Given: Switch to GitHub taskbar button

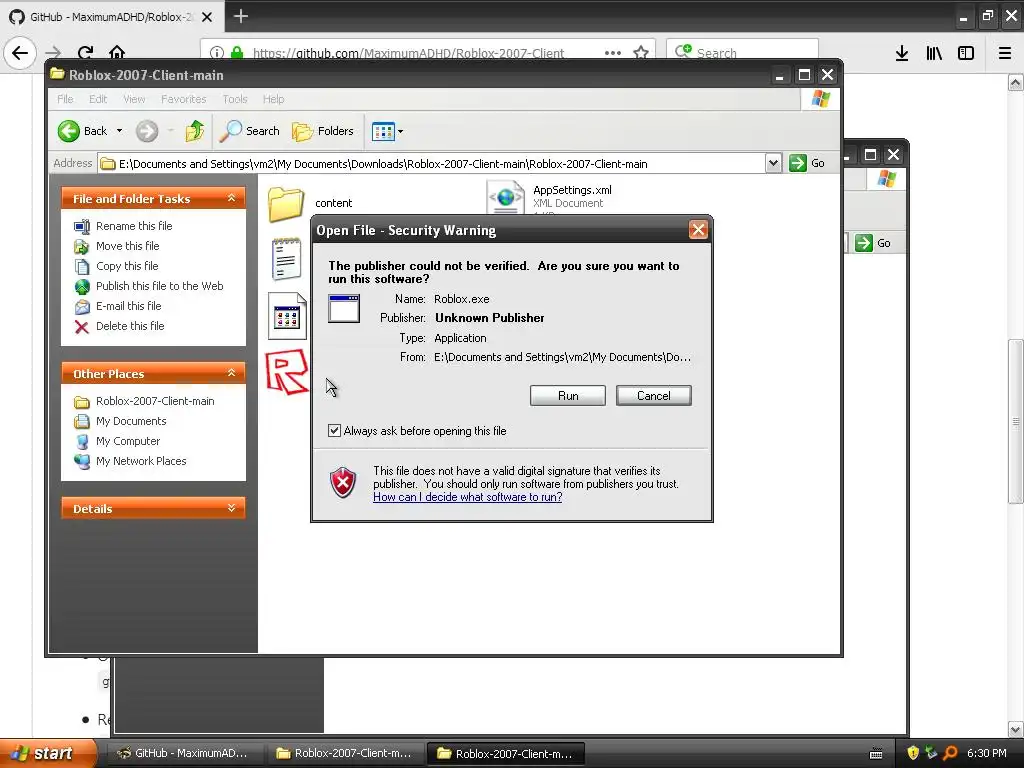Looking at the screenshot, I should pos(183,753).
